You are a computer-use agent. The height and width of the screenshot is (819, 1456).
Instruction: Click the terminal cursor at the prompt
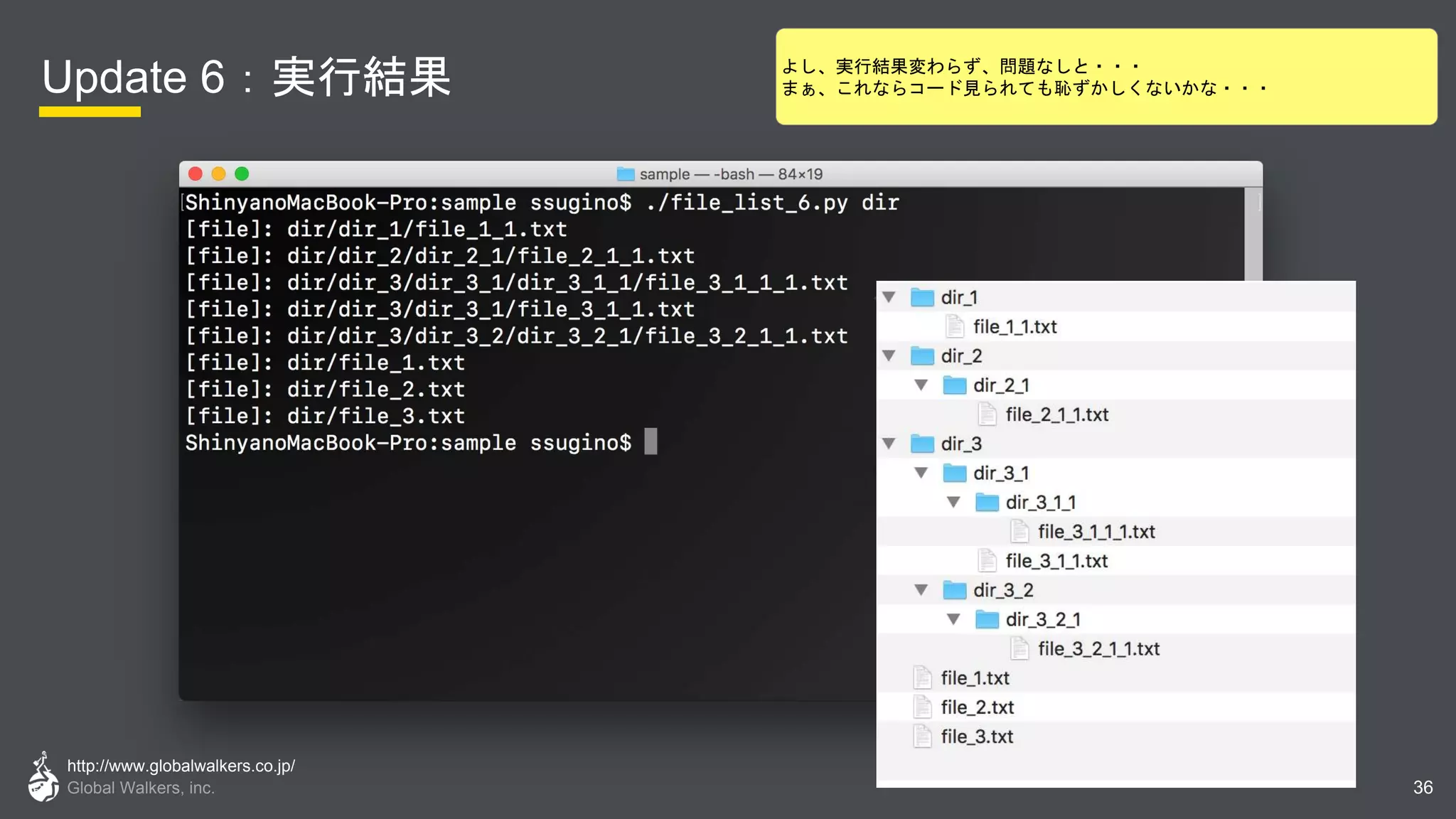[651, 441]
